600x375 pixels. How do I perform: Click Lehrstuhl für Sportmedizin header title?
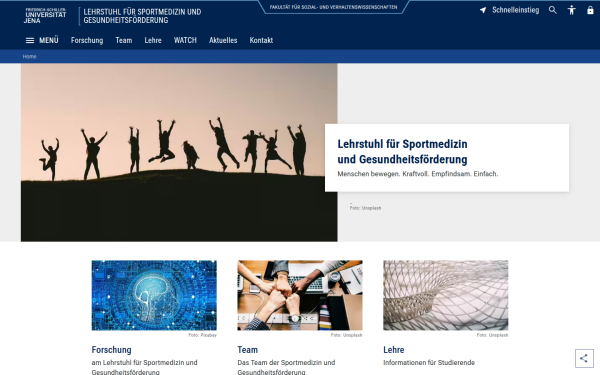pos(142,16)
